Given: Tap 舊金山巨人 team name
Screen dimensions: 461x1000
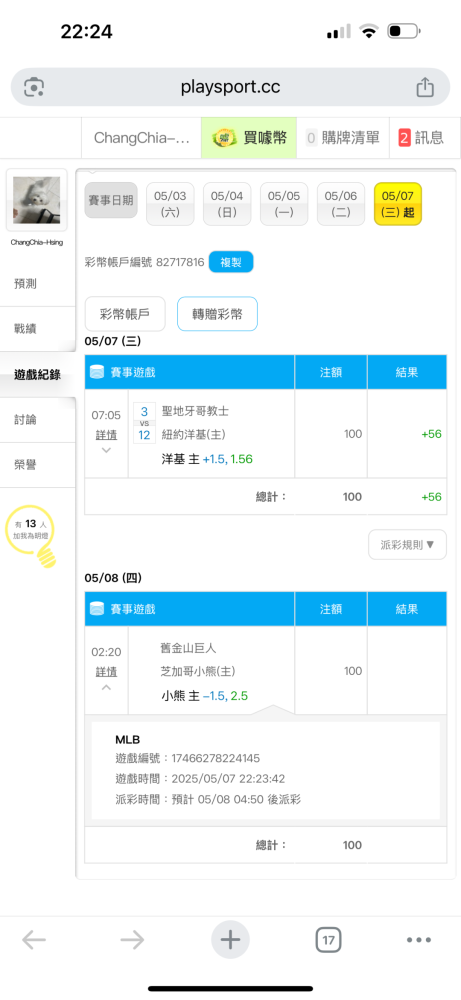Looking at the screenshot, I should pyautogui.click(x=189, y=648).
